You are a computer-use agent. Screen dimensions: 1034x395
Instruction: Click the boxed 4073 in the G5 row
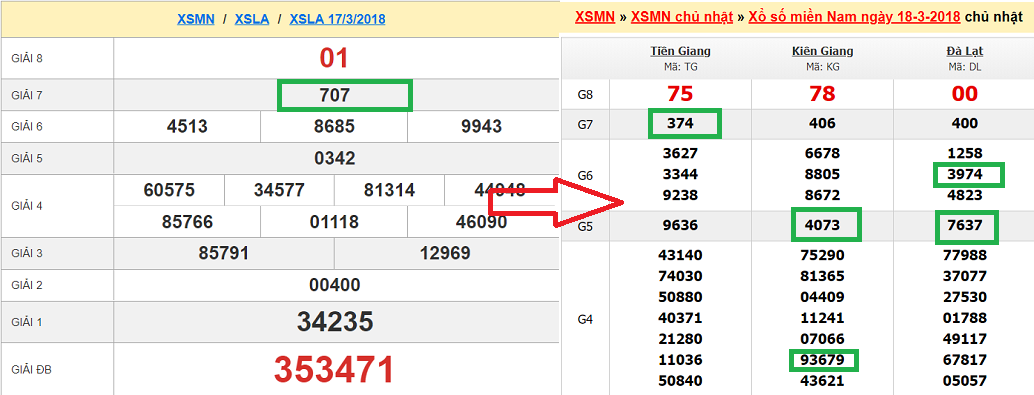point(826,225)
